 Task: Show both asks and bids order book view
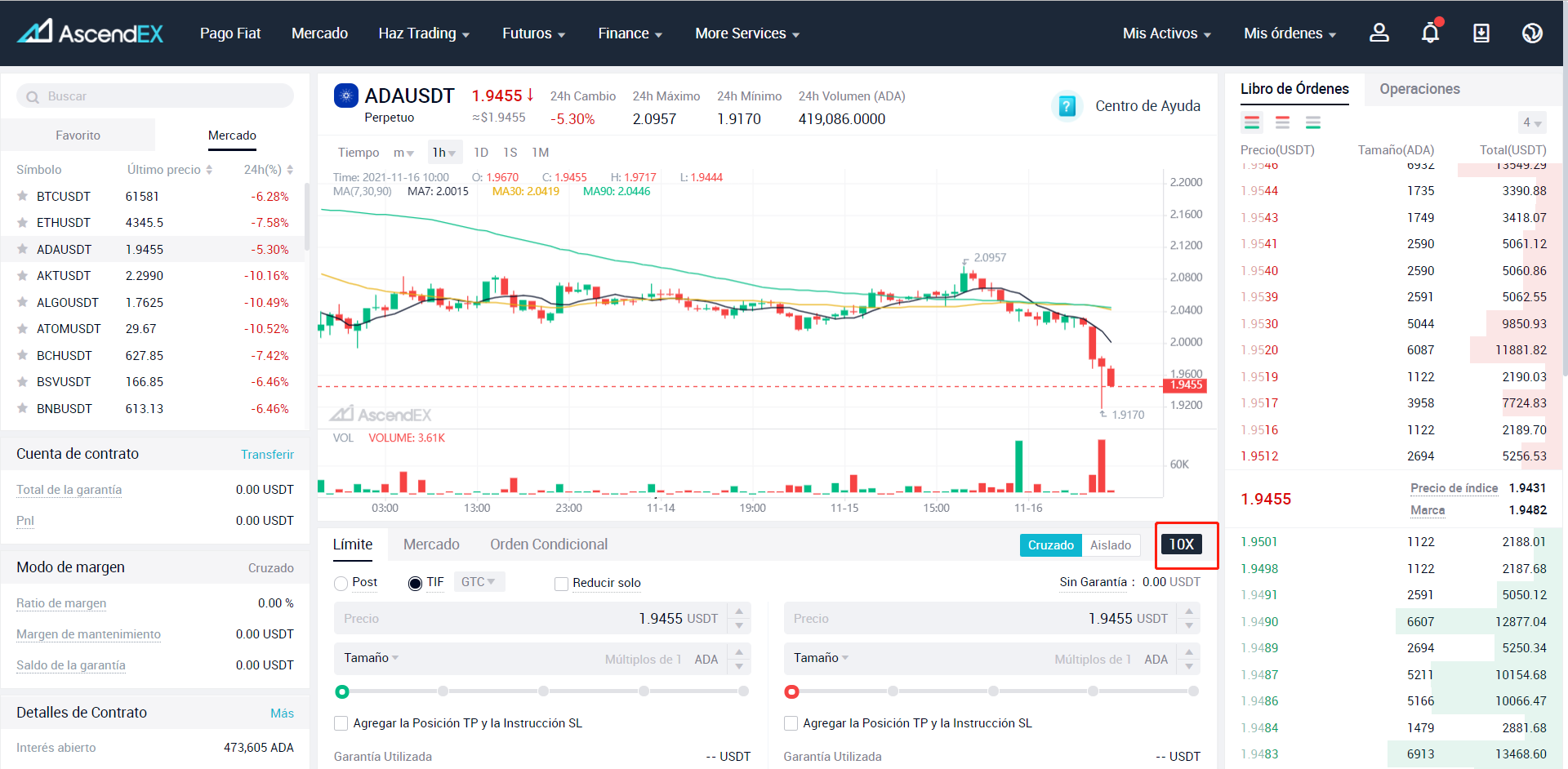(1252, 122)
